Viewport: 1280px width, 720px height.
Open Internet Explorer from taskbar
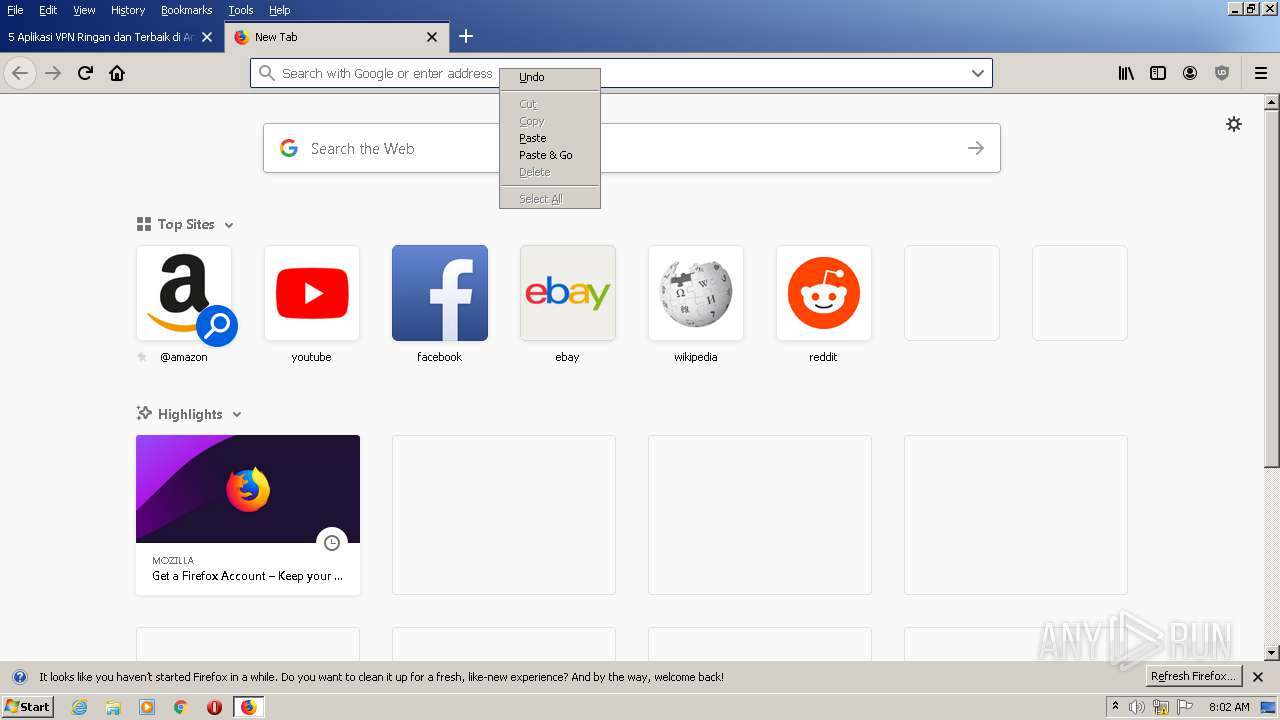[80, 707]
